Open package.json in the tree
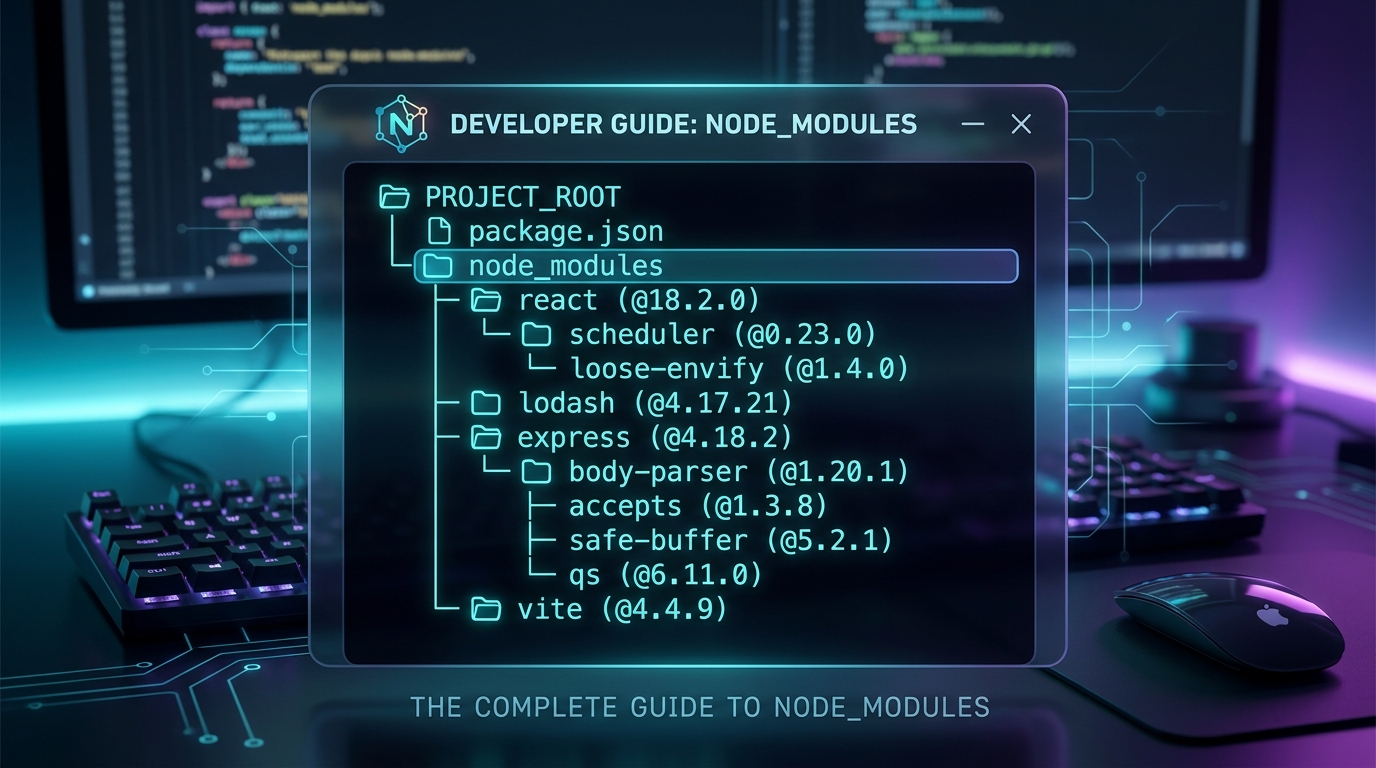Screen dimensions: 1376x768 [566, 232]
